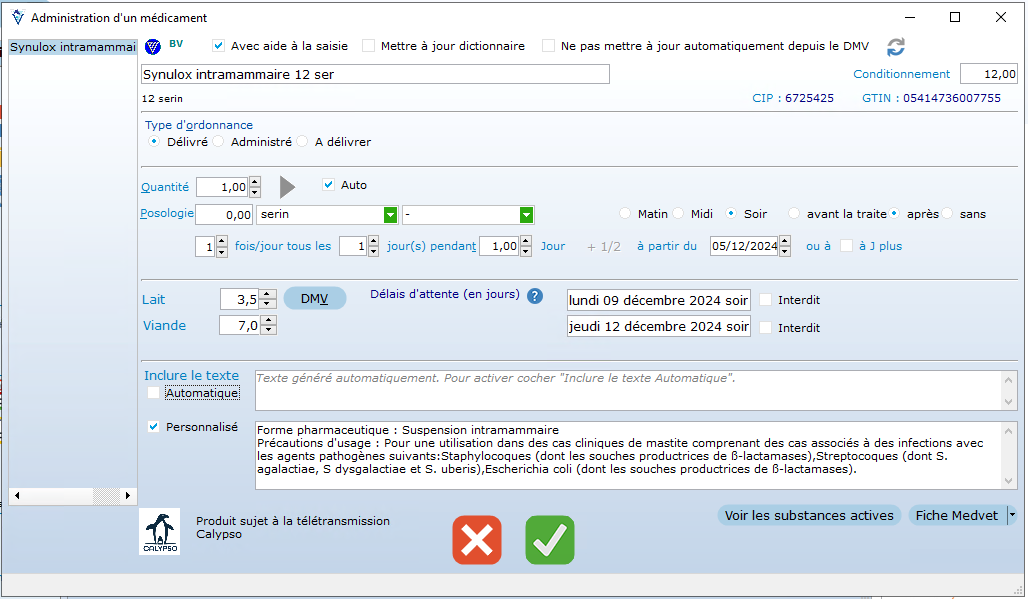The height and width of the screenshot is (599, 1028).
Task: Open the waiting period help question mark
Action: point(535,296)
